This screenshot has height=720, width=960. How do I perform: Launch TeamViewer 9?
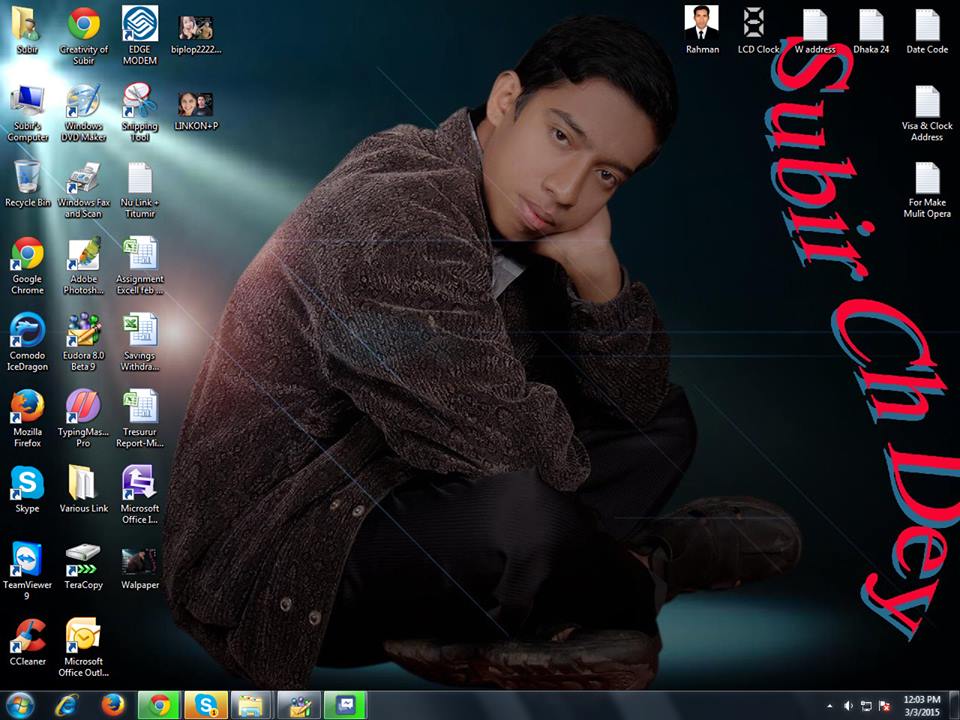tap(27, 572)
